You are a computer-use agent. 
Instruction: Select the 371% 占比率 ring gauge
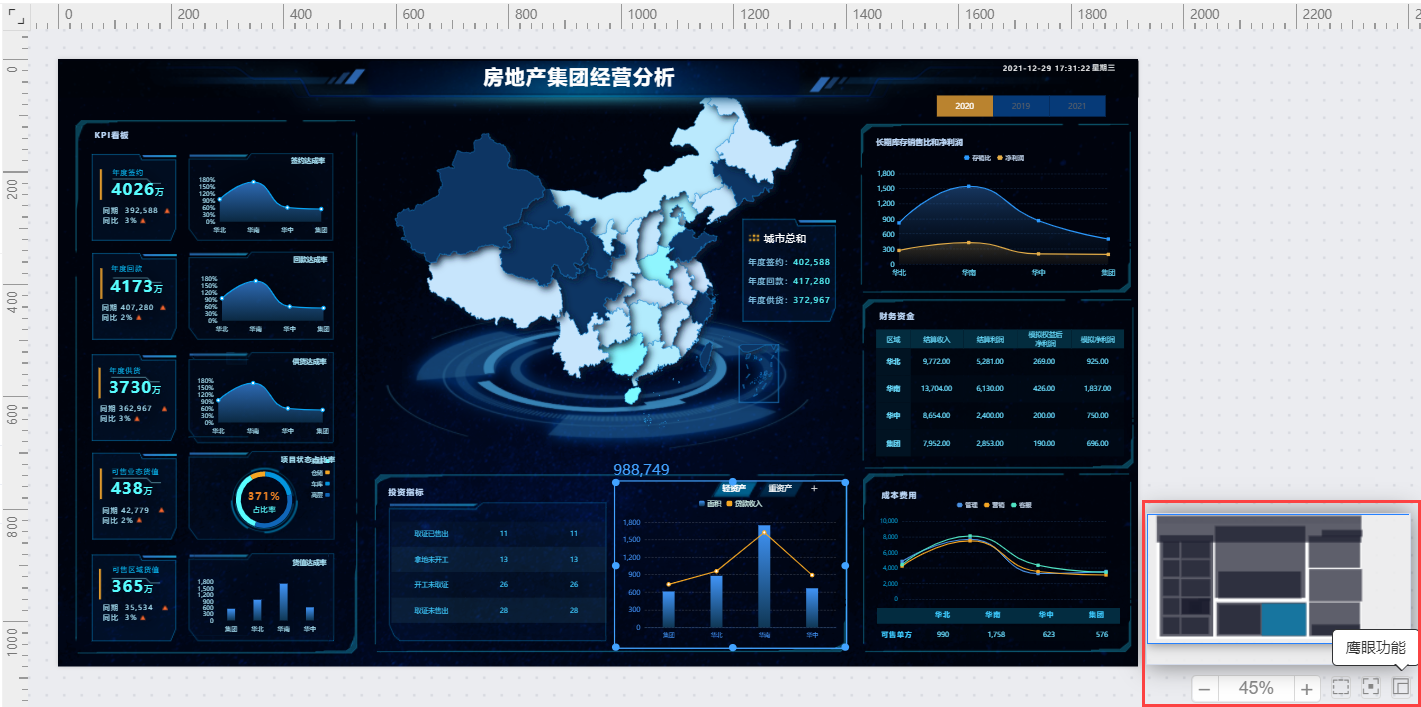coord(264,499)
